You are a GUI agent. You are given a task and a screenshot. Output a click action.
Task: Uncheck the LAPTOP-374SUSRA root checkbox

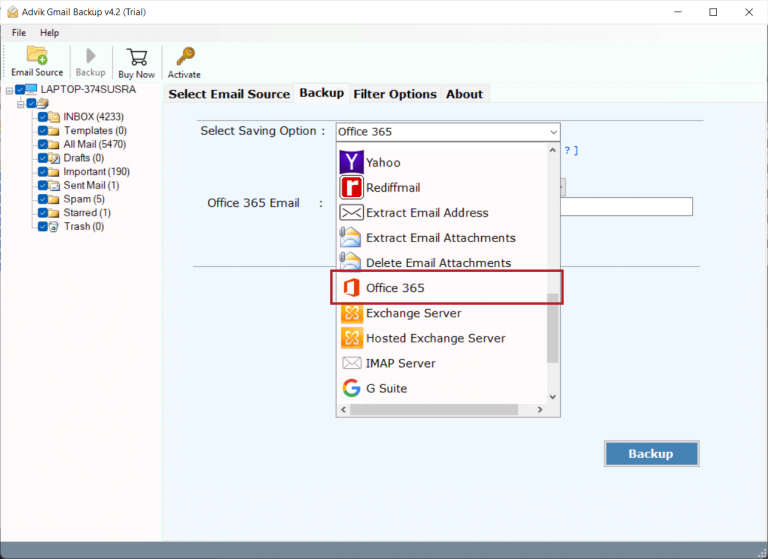(20, 89)
